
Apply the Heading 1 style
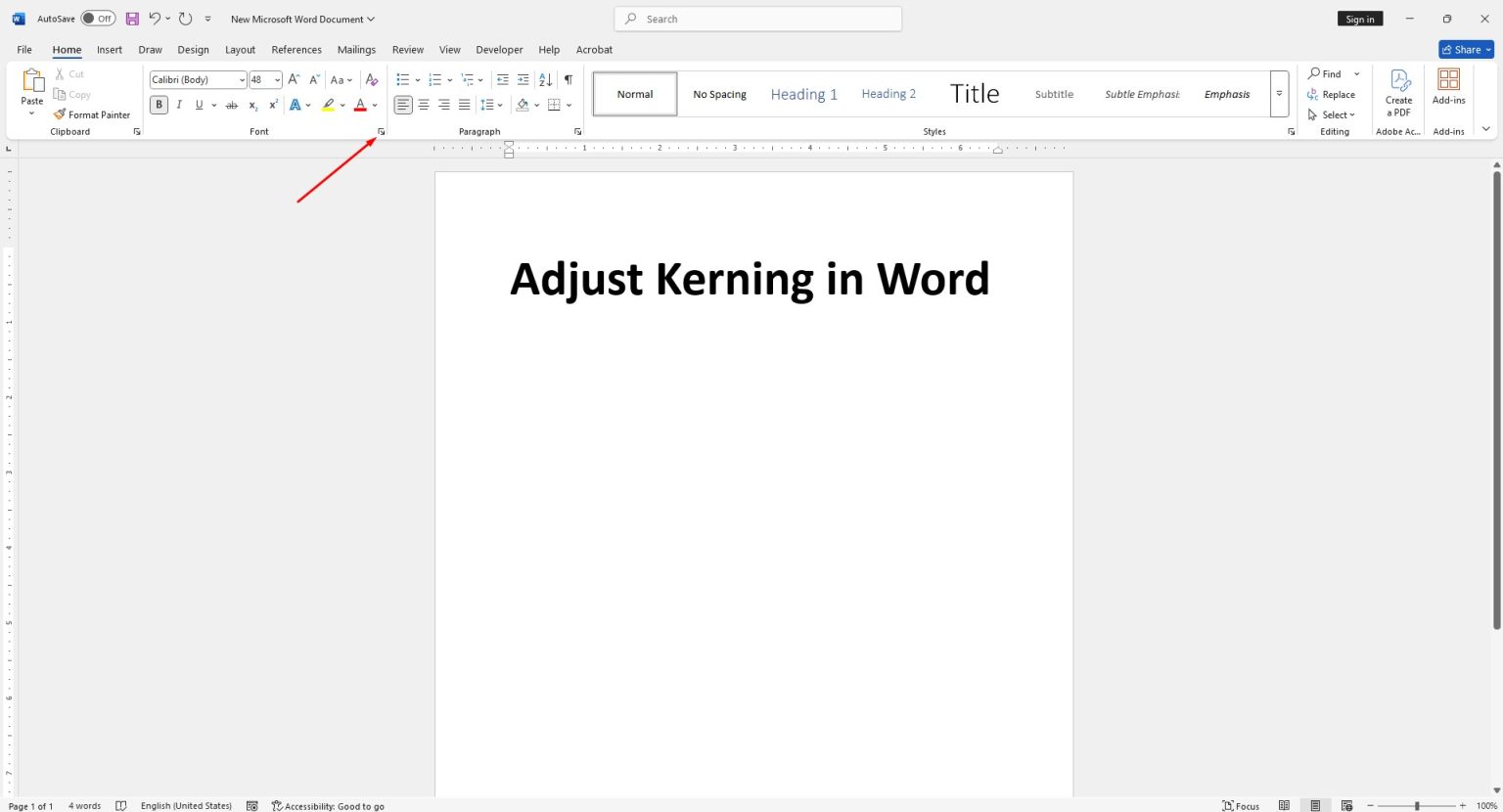(803, 94)
